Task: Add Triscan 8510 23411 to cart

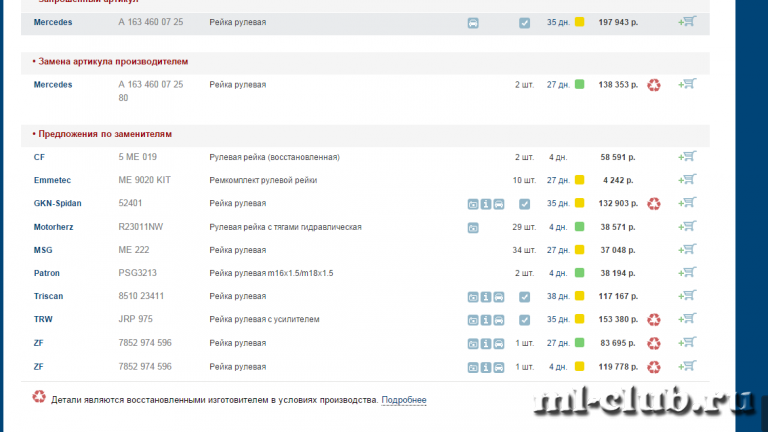Action: pyautogui.click(x=687, y=295)
